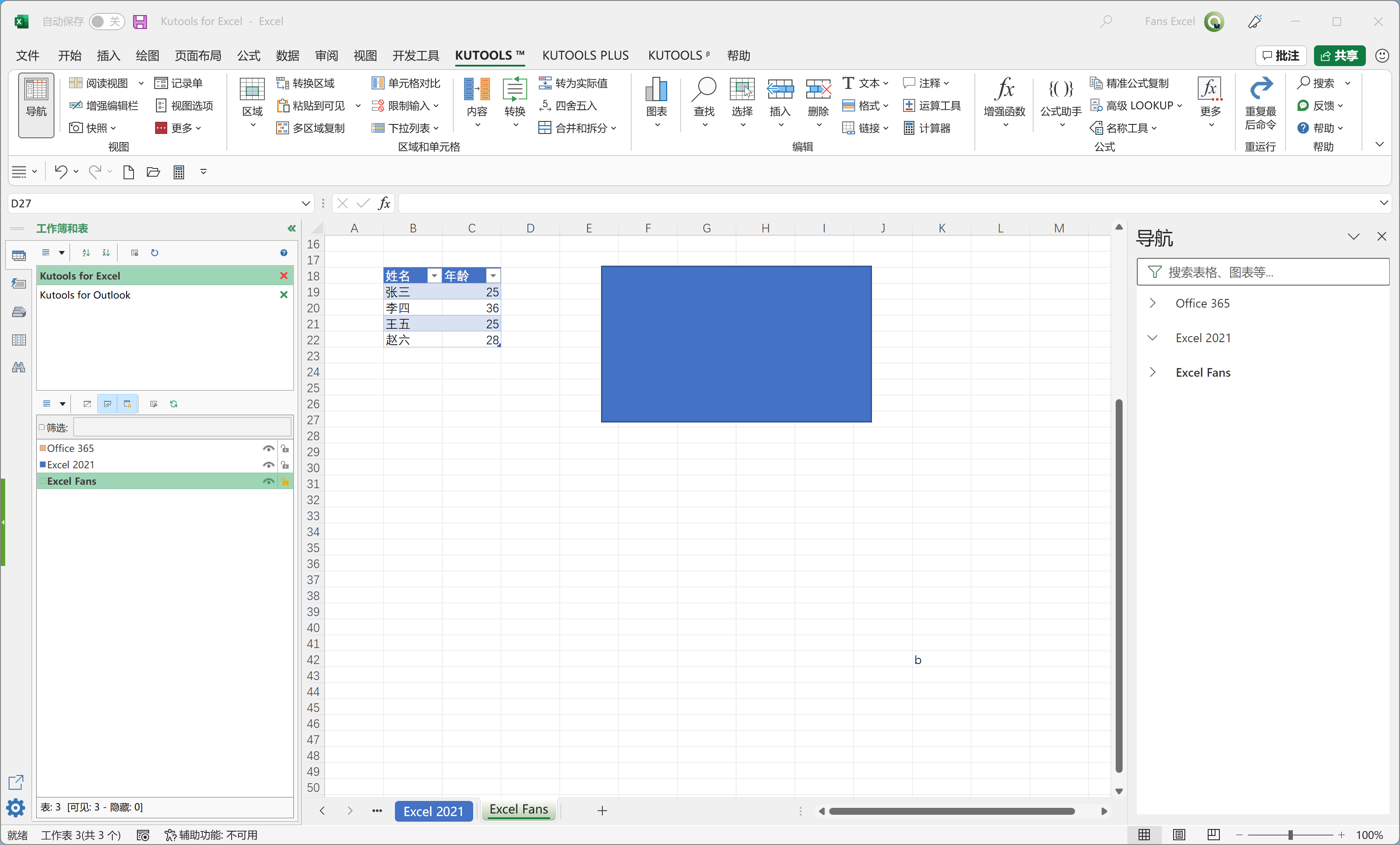
Task: Open the Name Box dropdown arrow
Action: click(x=305, y=203)
